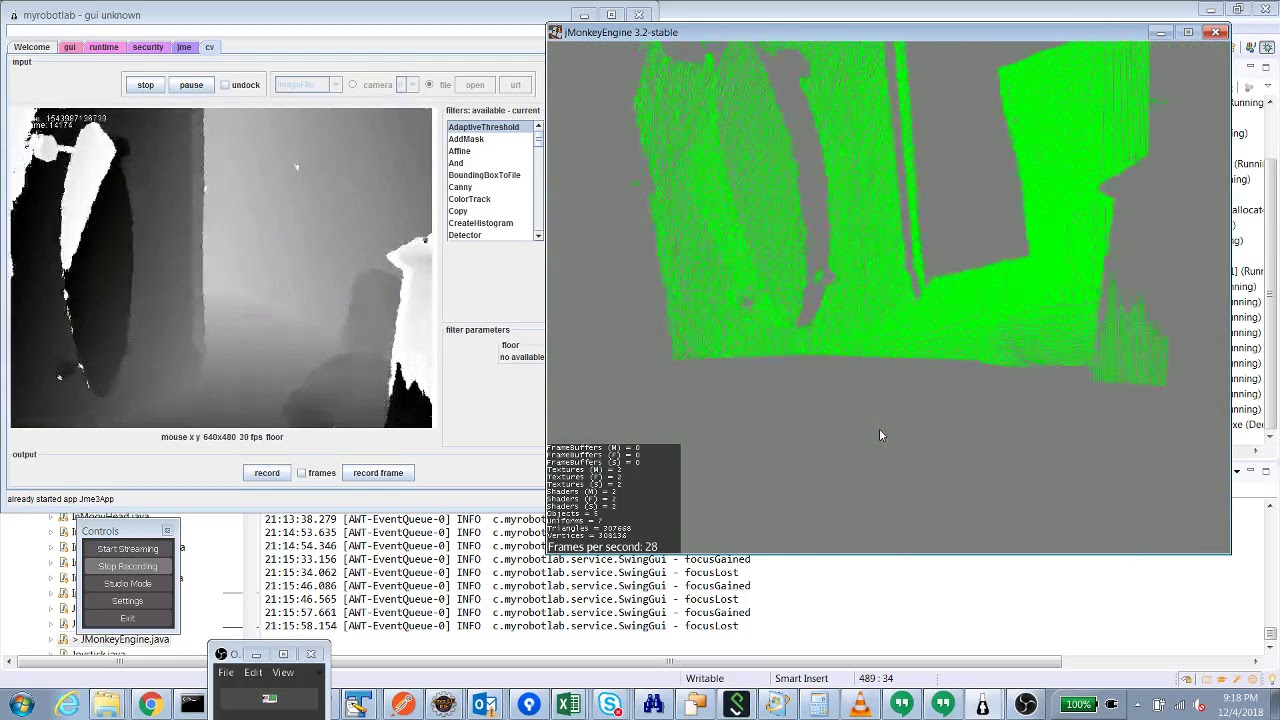This screenshot has height=720, width=1280.
Task: Choose BoundingBoxToFile filter
Action: pos(490,175)
